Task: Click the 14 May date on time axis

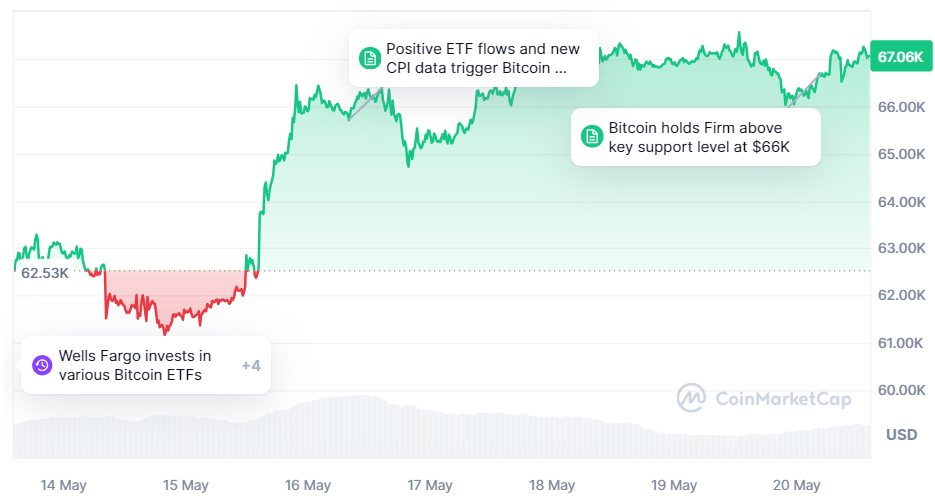Action: 63,485
